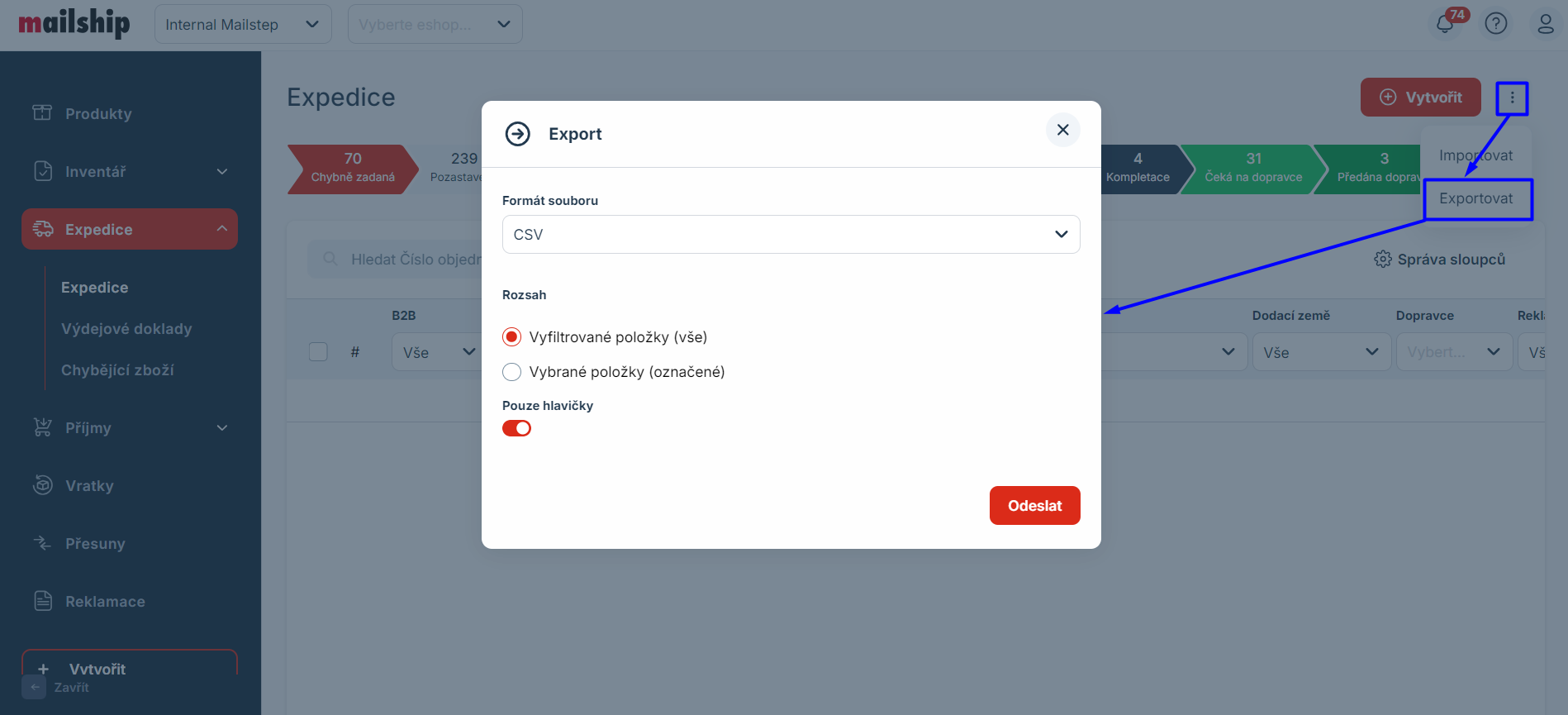Select Vybrané položky (označené) radio option

pyautogui.click(x=512, y=372)
